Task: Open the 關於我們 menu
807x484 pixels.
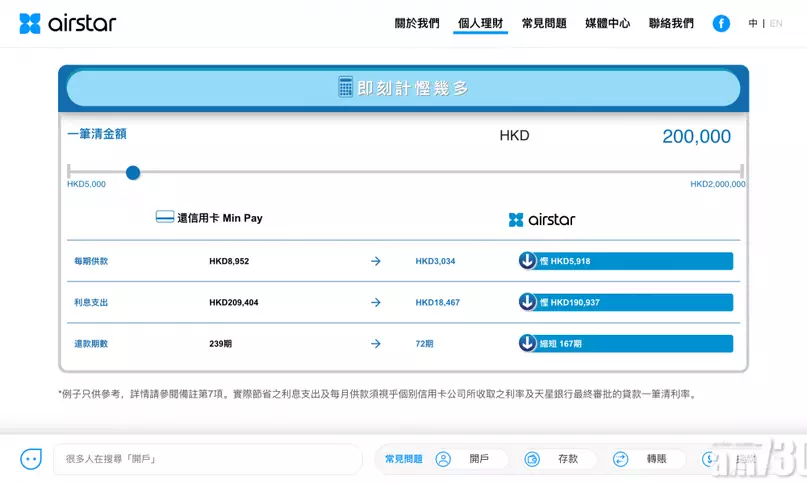Action: tap(417, 23)
